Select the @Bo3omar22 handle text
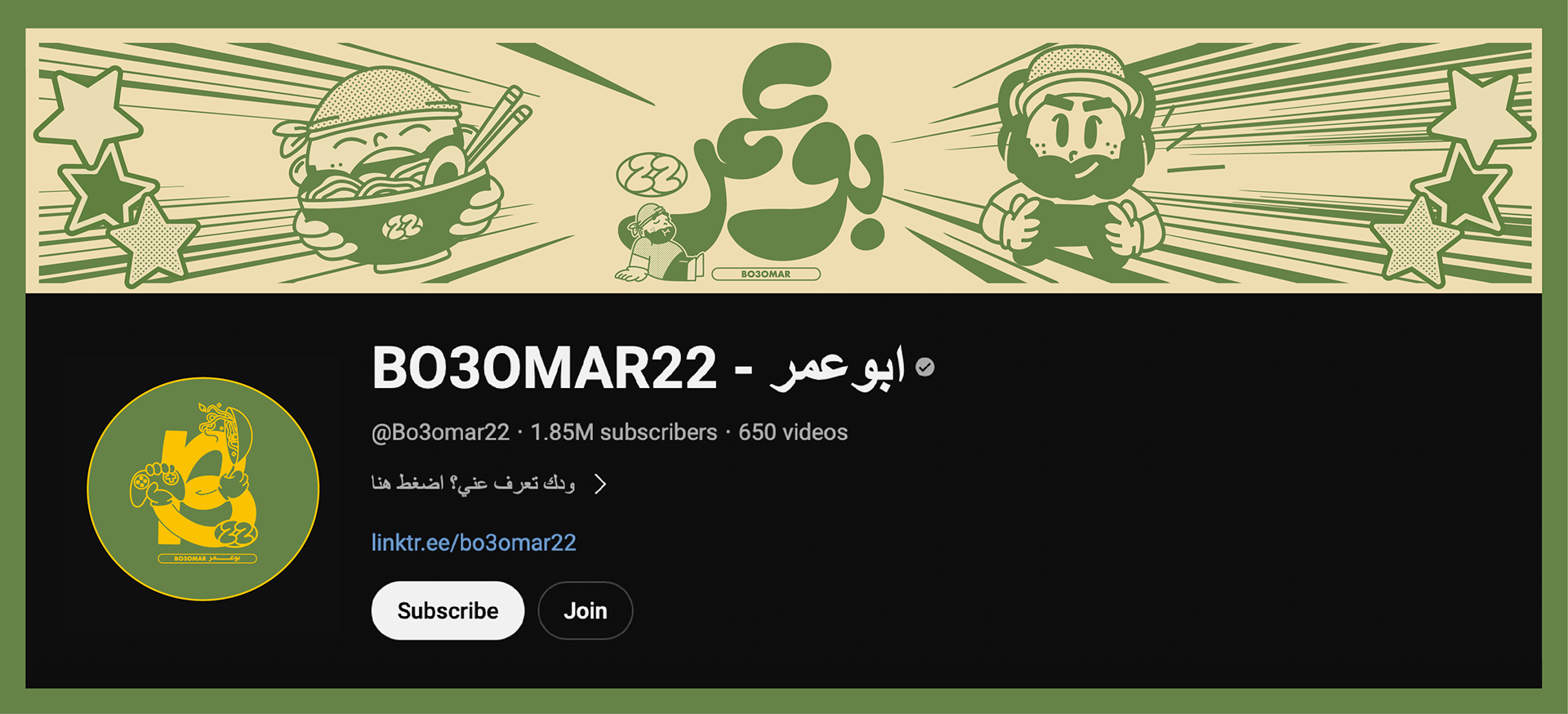 (x=440, y=432)
